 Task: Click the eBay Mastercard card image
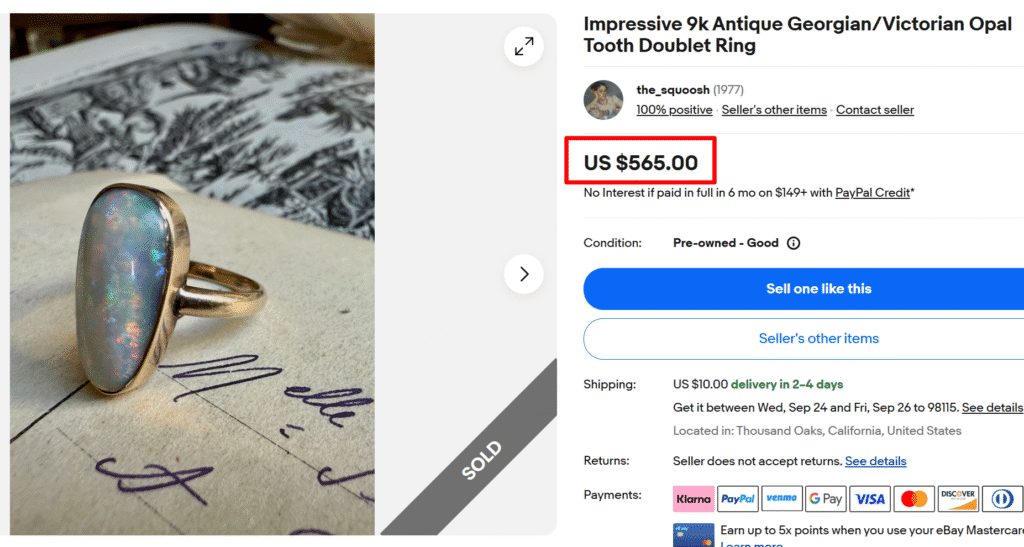693,535
